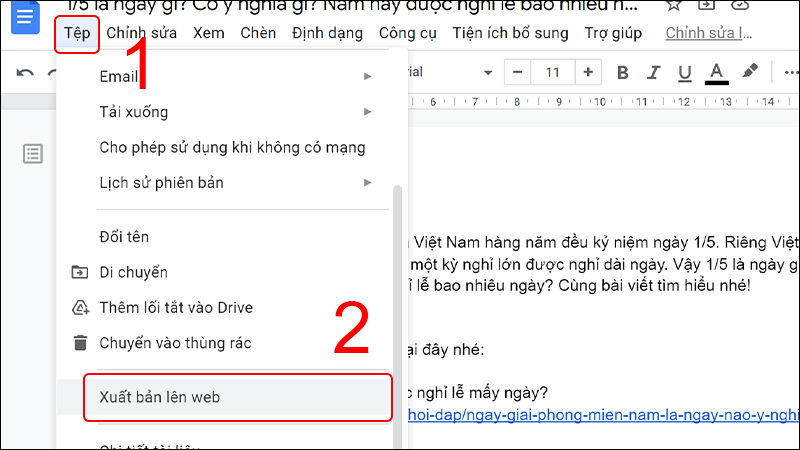Check the cloud save status icon

[x=739, y=5]
